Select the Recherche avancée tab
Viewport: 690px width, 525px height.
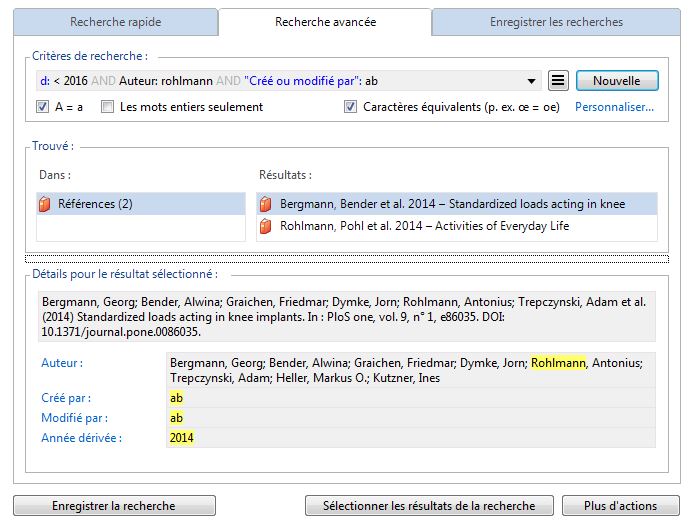pos(325,21)
